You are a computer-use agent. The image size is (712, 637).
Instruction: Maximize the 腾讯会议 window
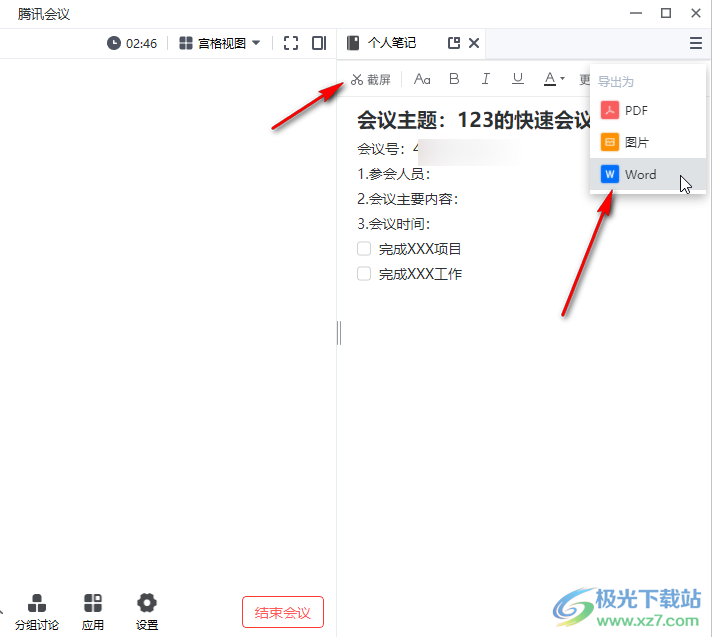(666, 13)
